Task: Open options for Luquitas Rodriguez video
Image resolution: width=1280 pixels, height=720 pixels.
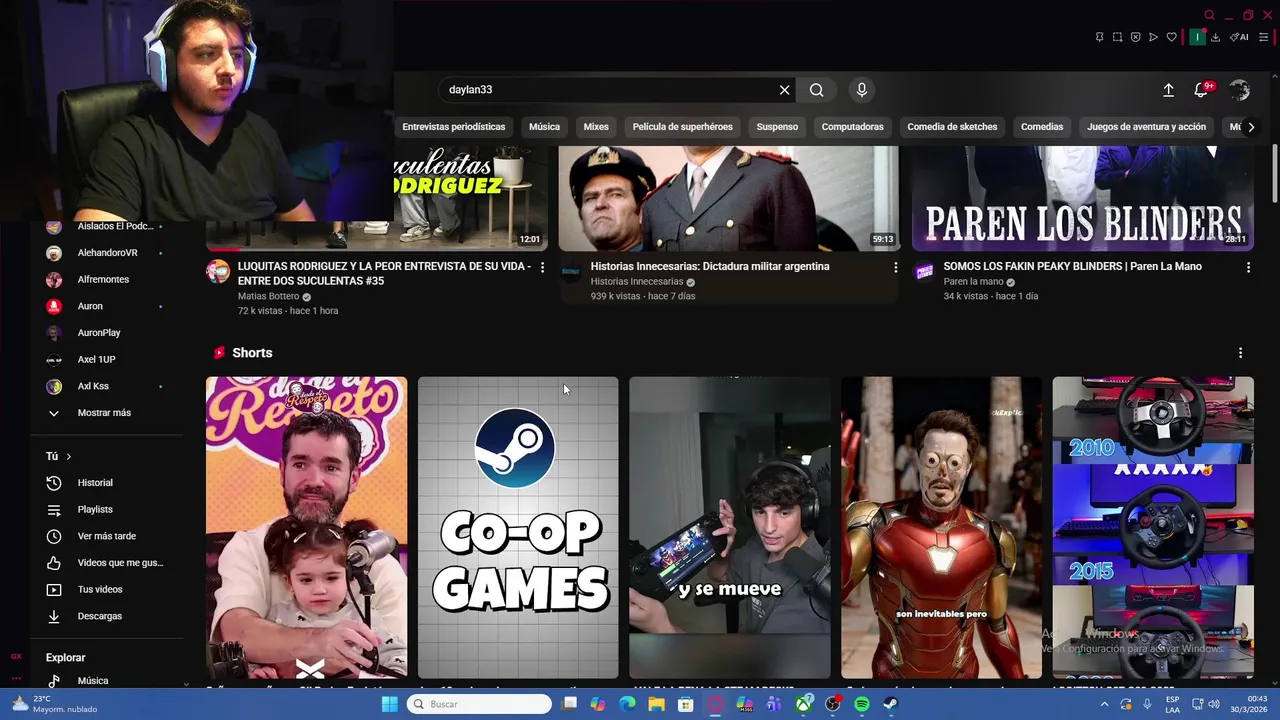Action: point(543,267)
